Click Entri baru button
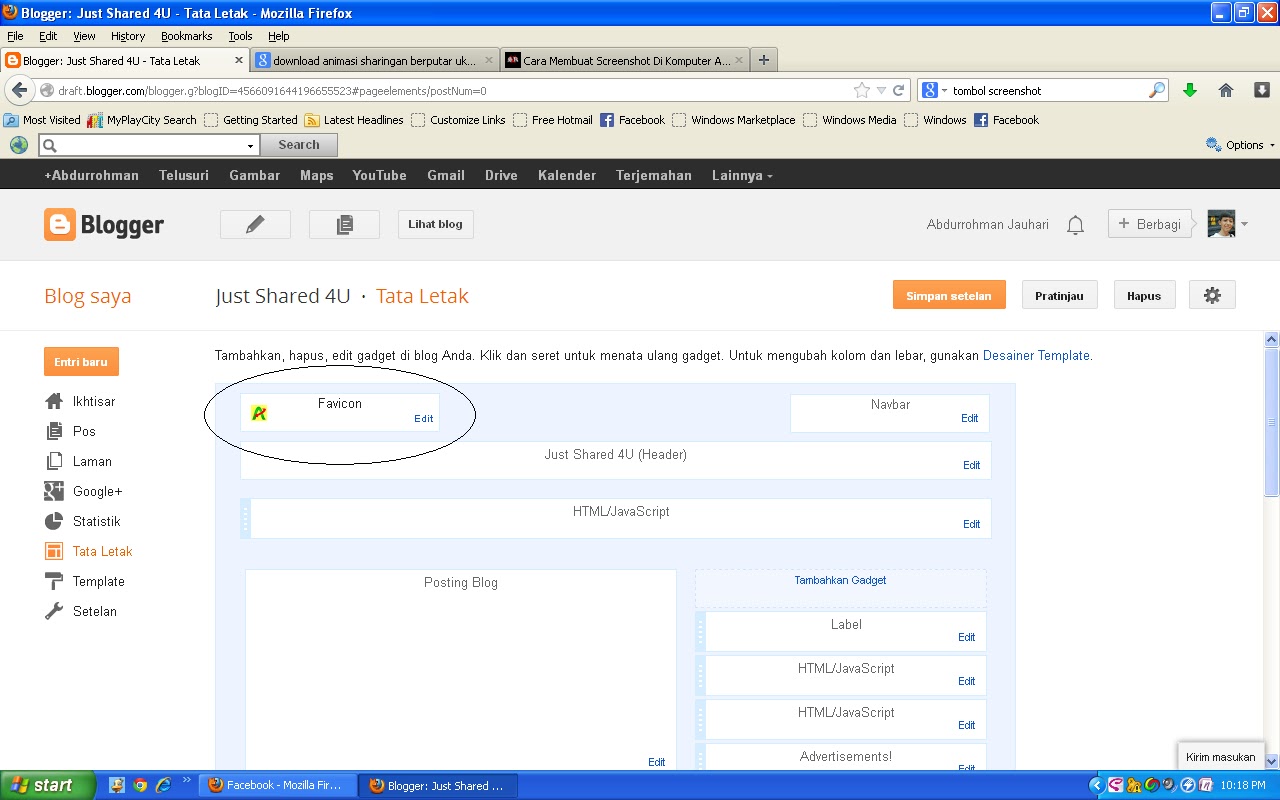 (x=81, y=361)
